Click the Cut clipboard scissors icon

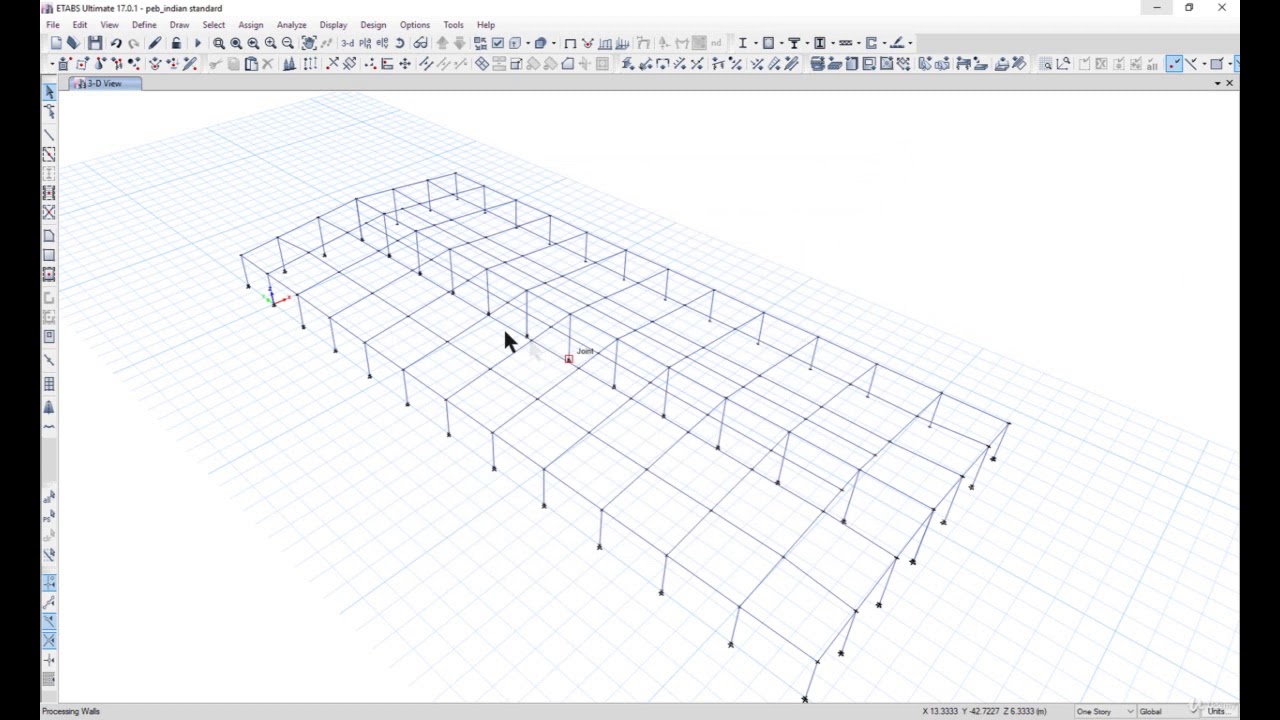coord(215,64)
